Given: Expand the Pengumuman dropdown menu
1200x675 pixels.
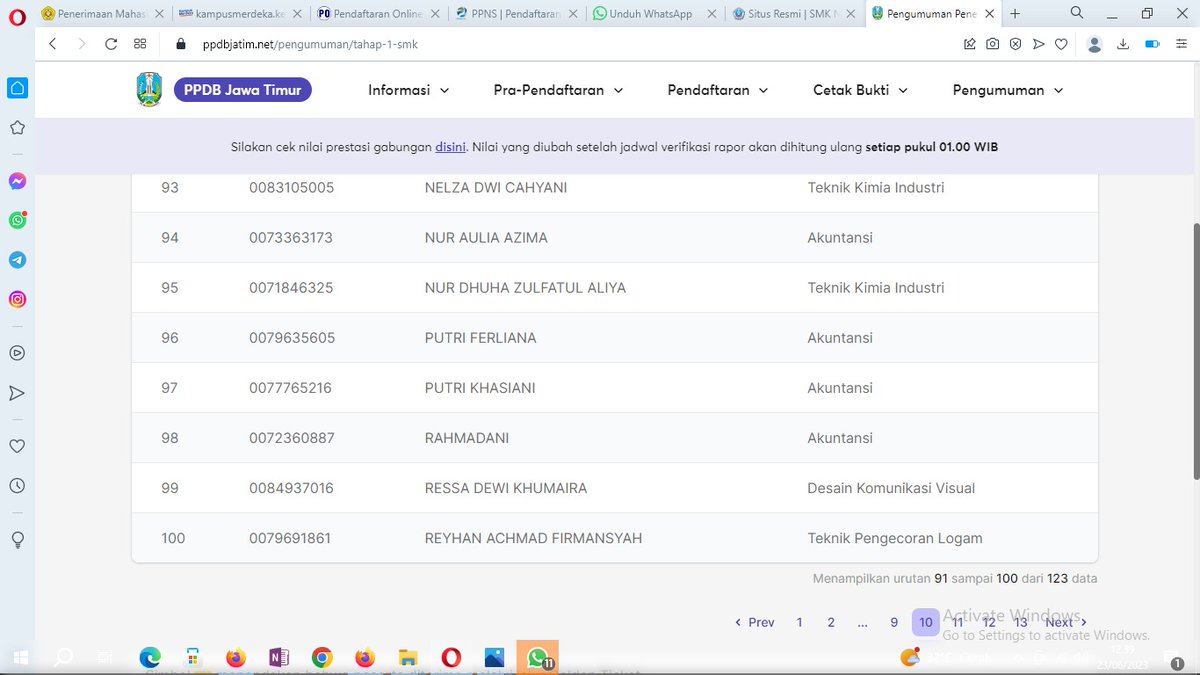Looking at the screenshot, I should tap(1008, 90).
